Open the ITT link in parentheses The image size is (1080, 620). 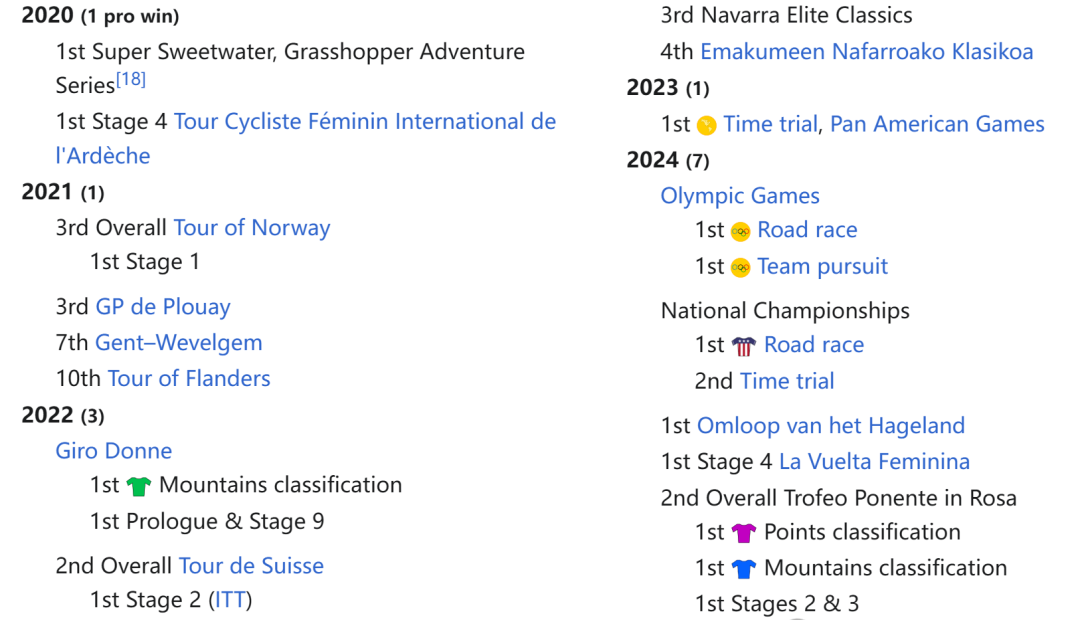[x=231, y=600]
